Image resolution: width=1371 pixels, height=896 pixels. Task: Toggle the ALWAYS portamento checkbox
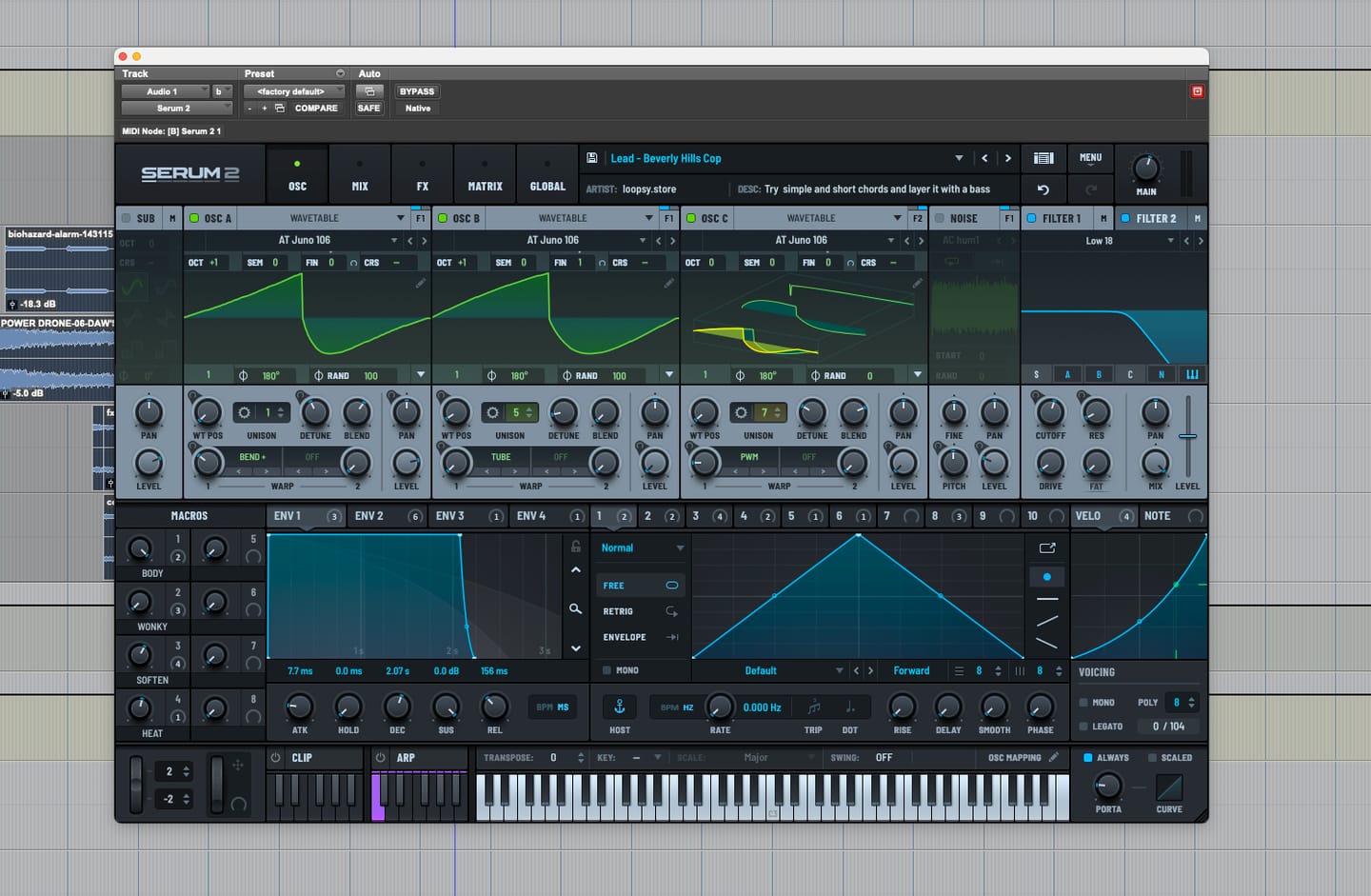[1088, 758]
